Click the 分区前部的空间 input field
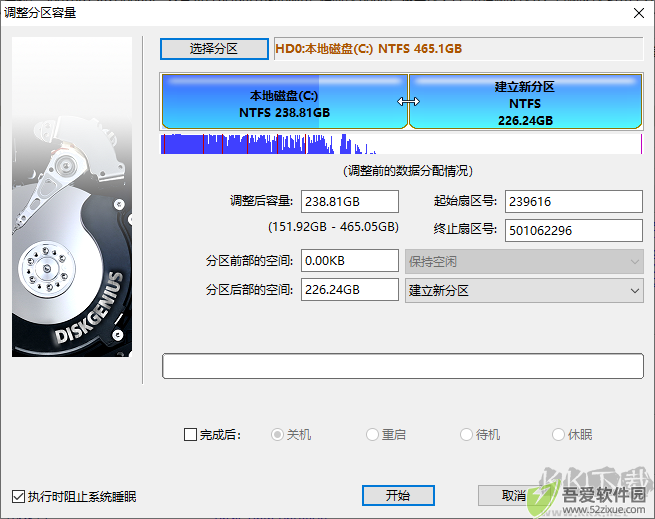The image size is (655, 519). point(350,261)
